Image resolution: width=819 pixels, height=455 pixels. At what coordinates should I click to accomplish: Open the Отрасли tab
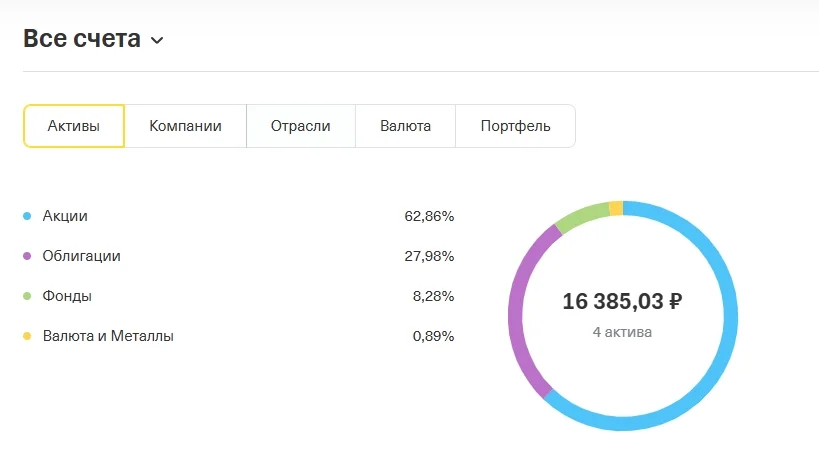point(301,126)
